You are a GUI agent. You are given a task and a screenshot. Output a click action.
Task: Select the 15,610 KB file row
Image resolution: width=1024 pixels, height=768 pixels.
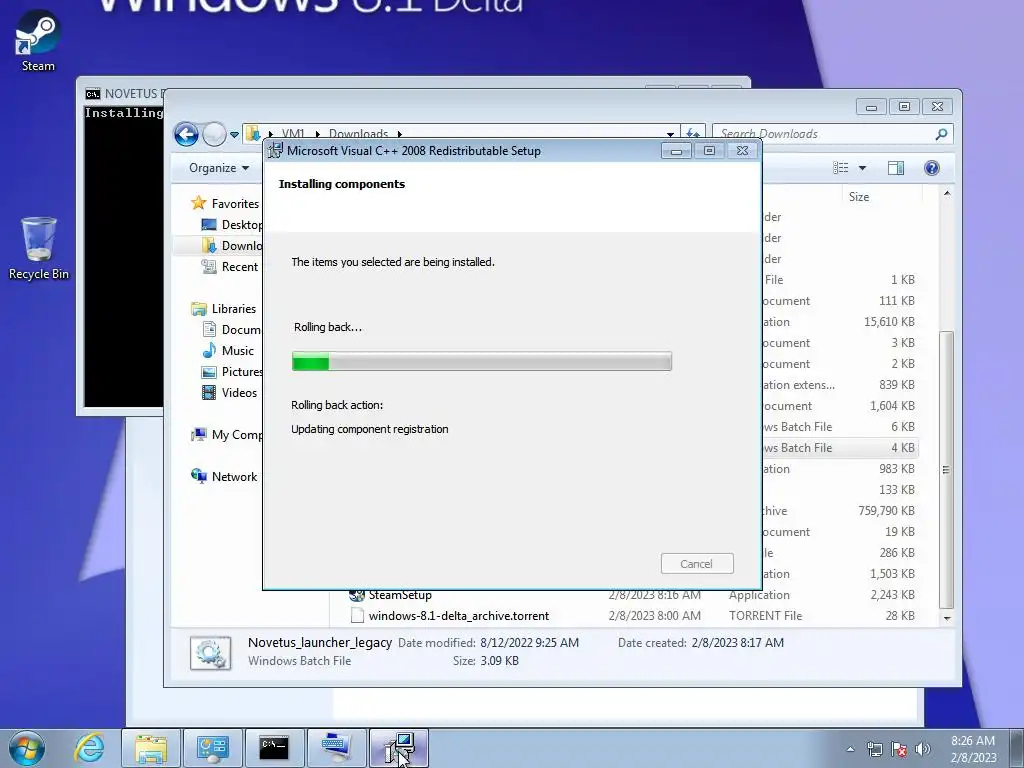click(839, 322)
